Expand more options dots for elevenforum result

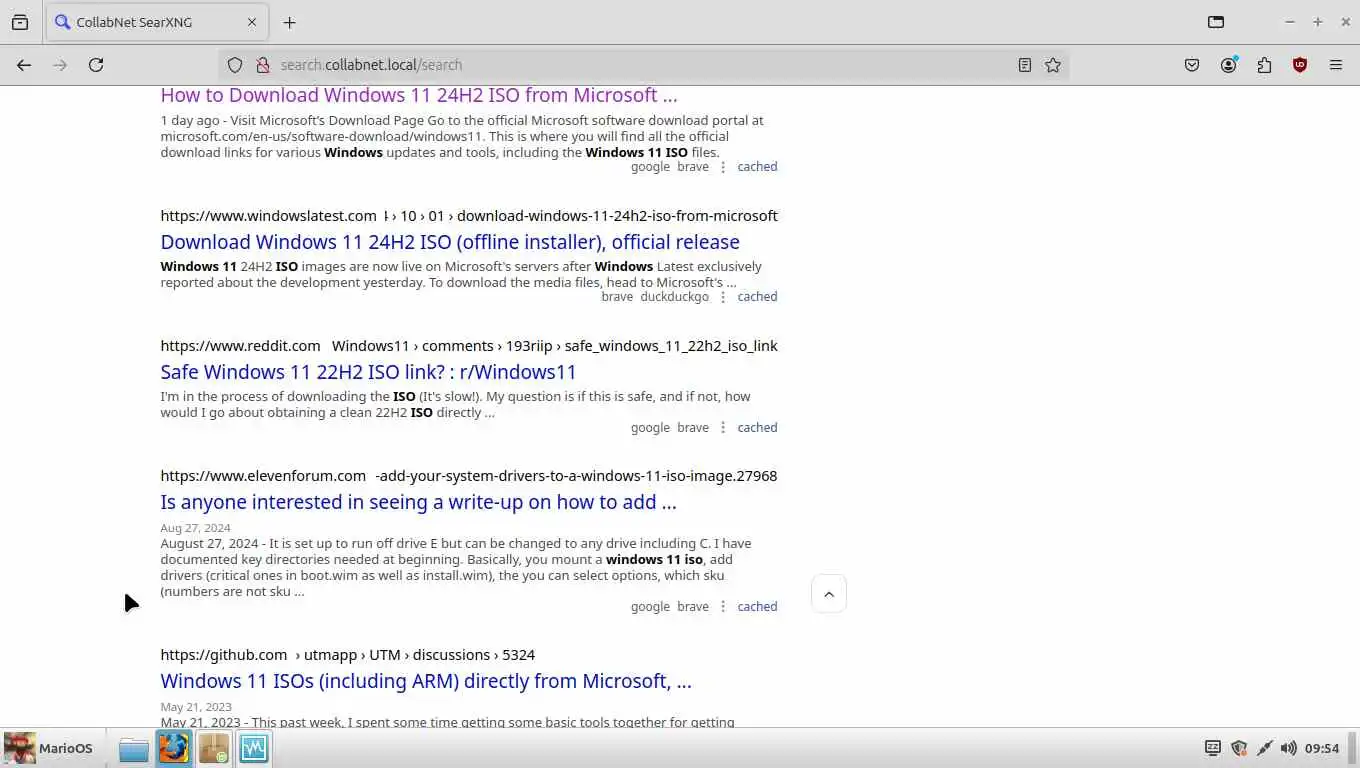pos(723,607)
